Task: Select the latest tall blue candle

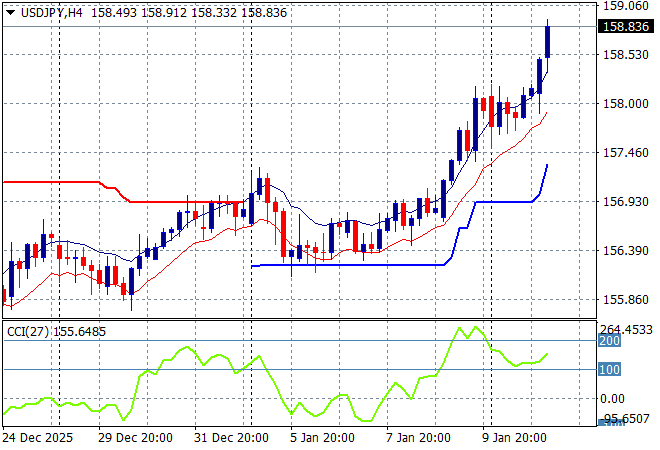Action: point(547,42)
